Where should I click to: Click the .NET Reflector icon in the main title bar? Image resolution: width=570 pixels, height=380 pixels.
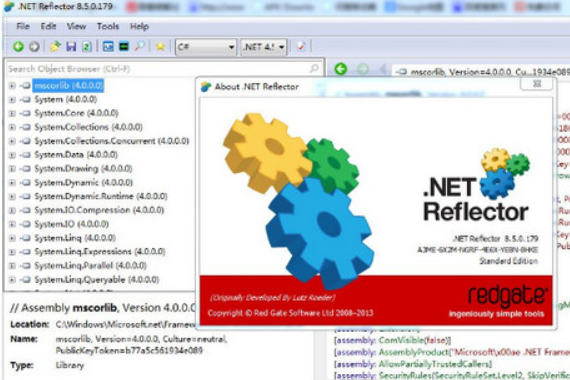(x=9, y=7)
